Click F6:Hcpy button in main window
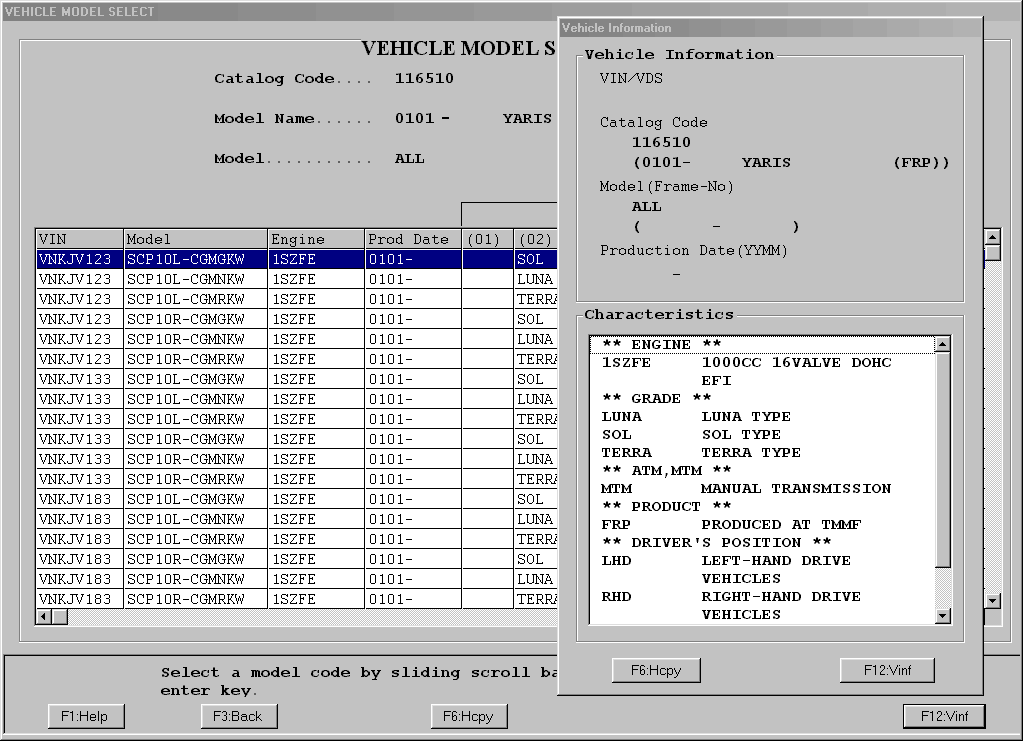The width and height of the screenshot is (1023, 741). [x=469, y=716]
